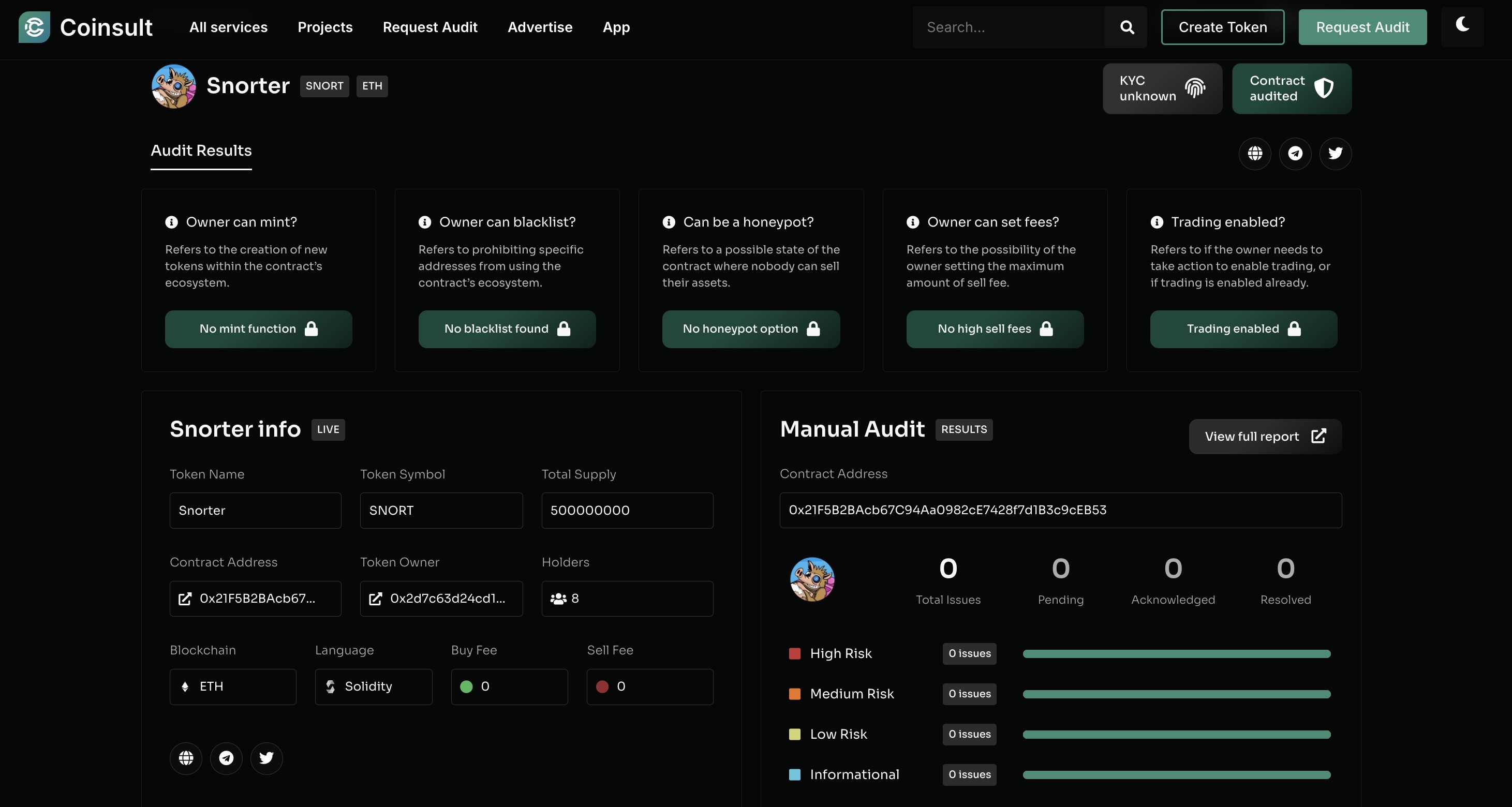
Task: Click lock icon on Trading enabled button
Action: pyautogui.click(x=1294, y=328)
